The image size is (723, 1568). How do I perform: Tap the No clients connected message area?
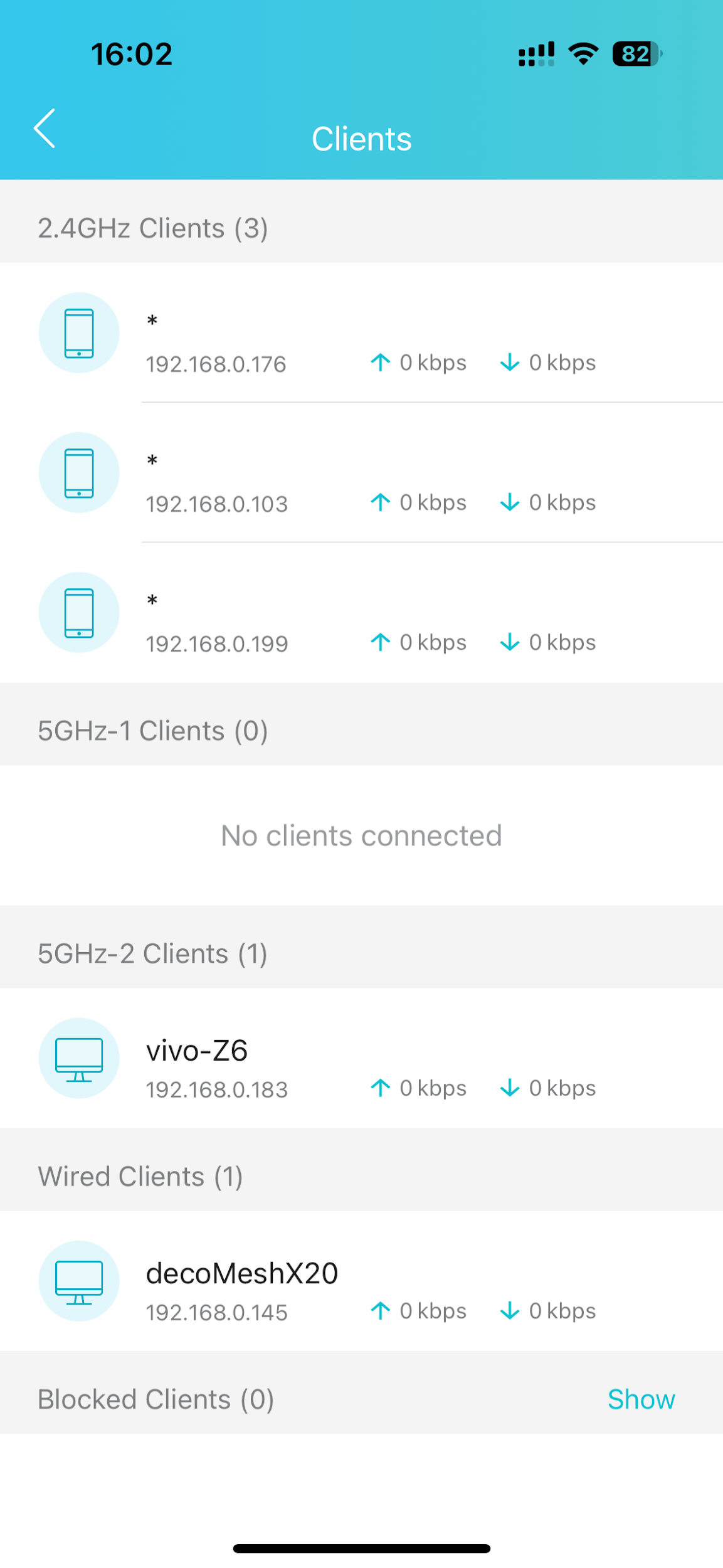(361, 835)
